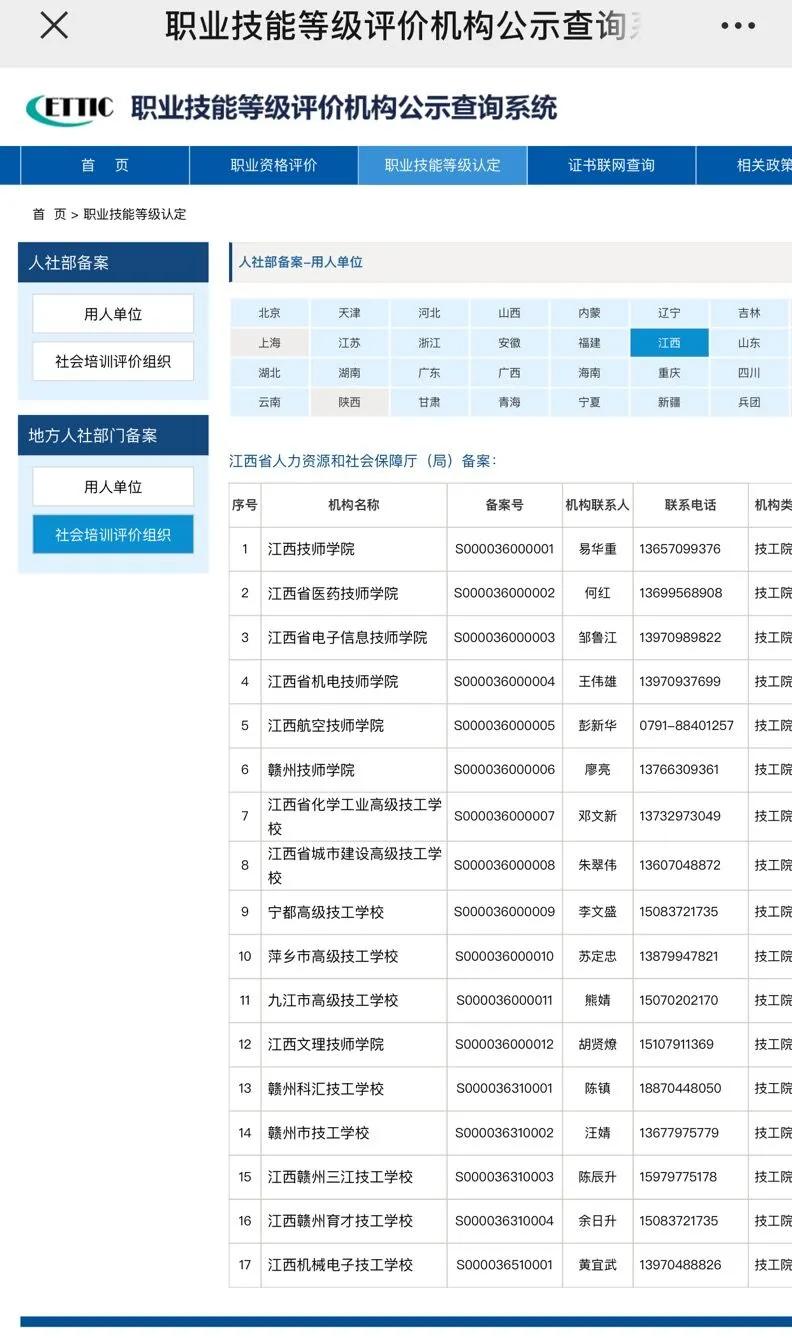Choose the 天津 province cell

[x=350, y=313]
